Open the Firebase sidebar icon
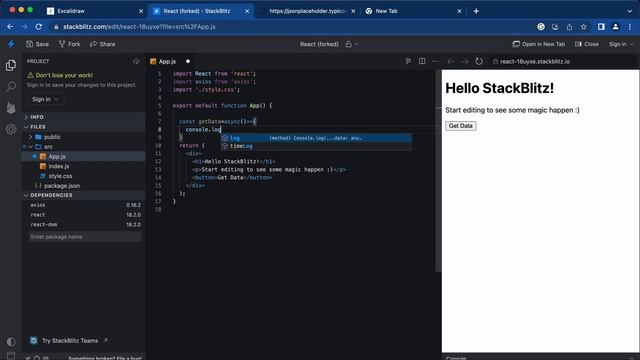The width and height of the screenshot is (640, 360). click(x=11, y=108)
